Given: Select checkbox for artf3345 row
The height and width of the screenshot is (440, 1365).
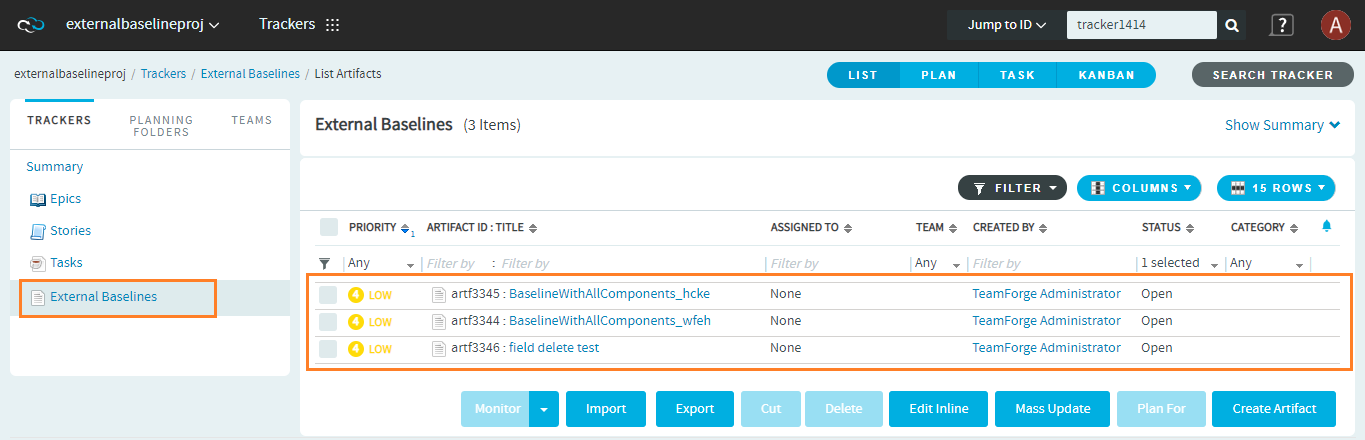Looking at the screenshot, I should pyautogui.click(x=328, y=294).
